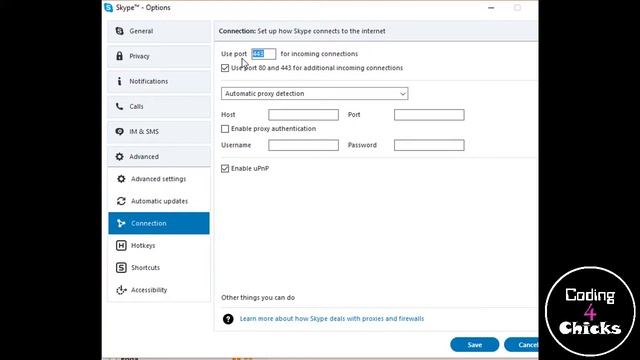Open the Automatic proxy detection dropdown
The height and width of the screenshot is (360, 640).
(x=315, y=93)
